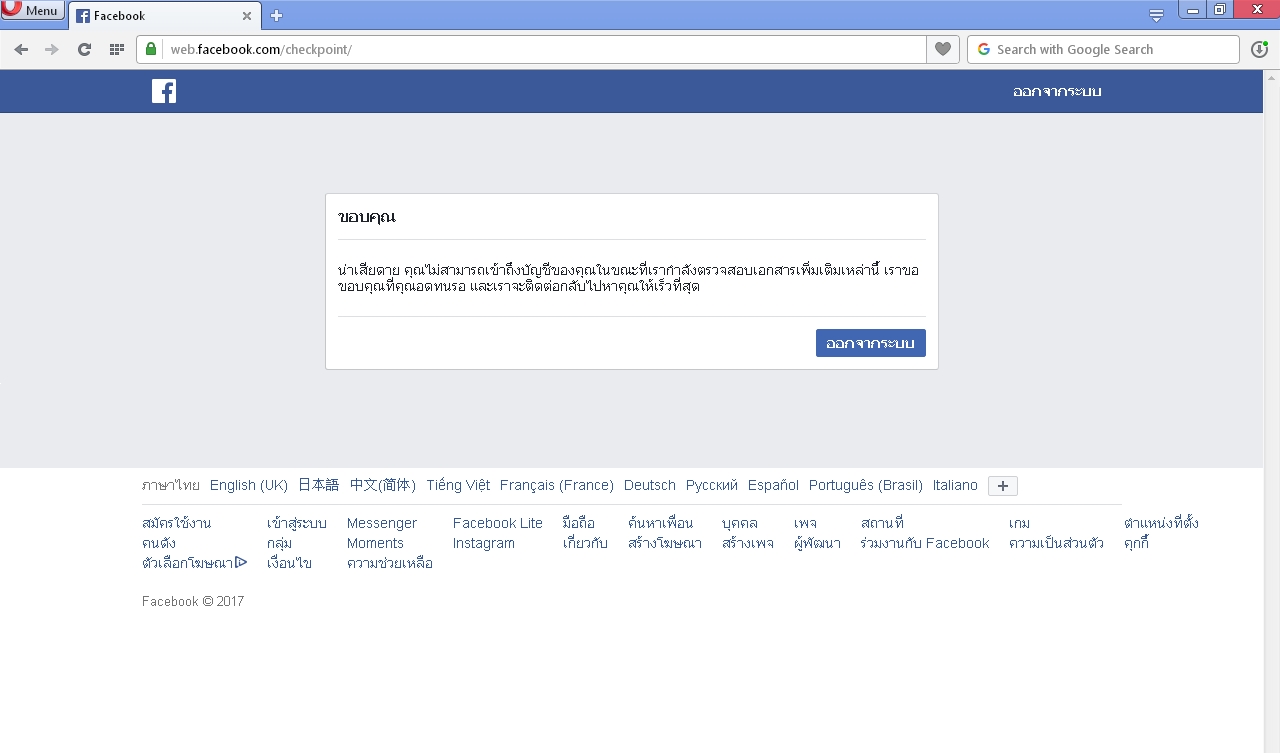Viewport: 1280px width, 753px height.
Task: Open เงื่อนไข footer link
Action: [290, 563]
